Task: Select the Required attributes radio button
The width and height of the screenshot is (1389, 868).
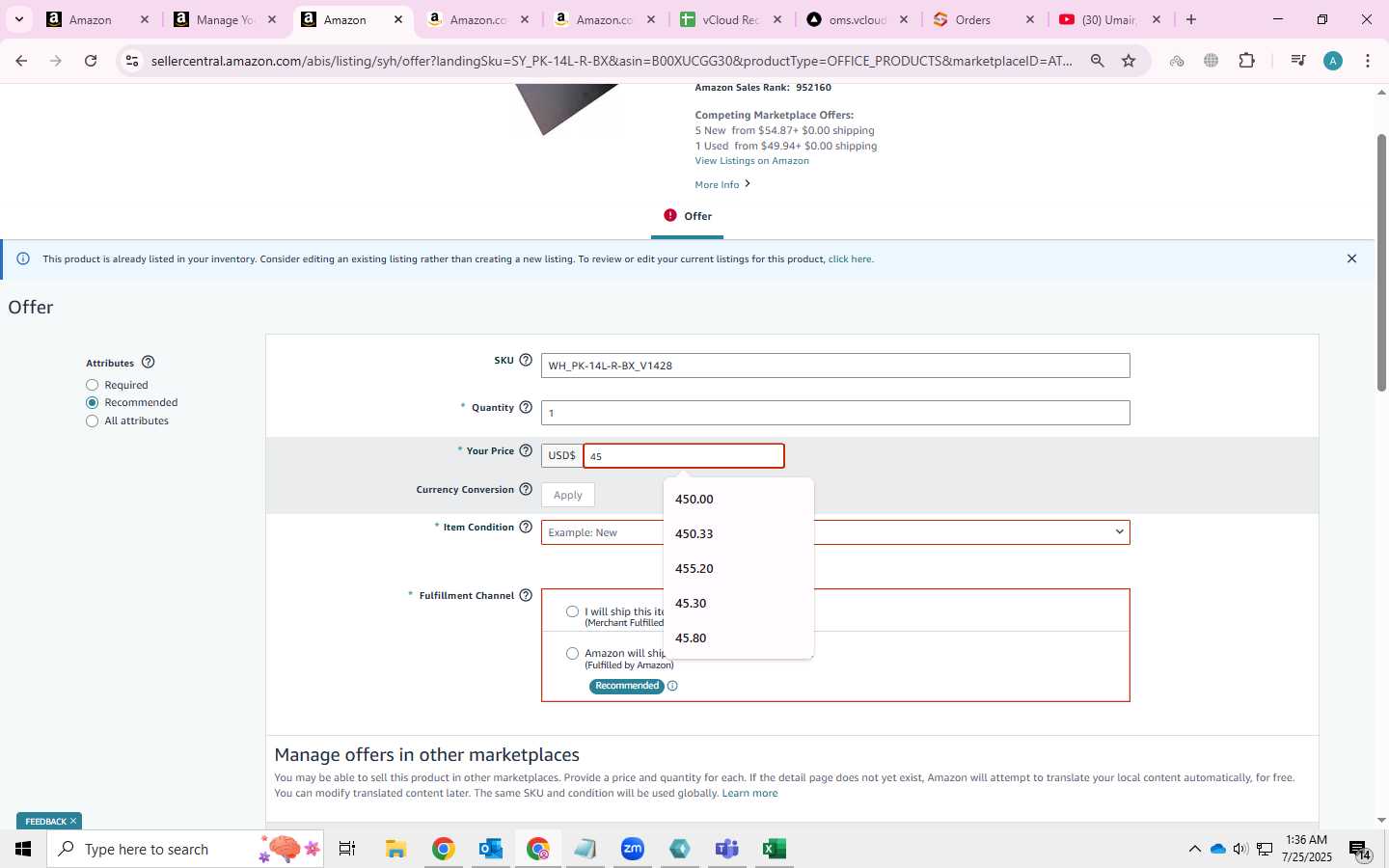Action: point(93,385)
